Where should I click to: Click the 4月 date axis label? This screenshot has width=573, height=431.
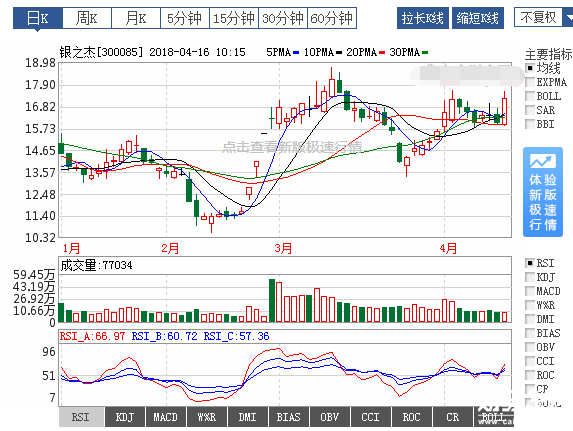point(448,249)
